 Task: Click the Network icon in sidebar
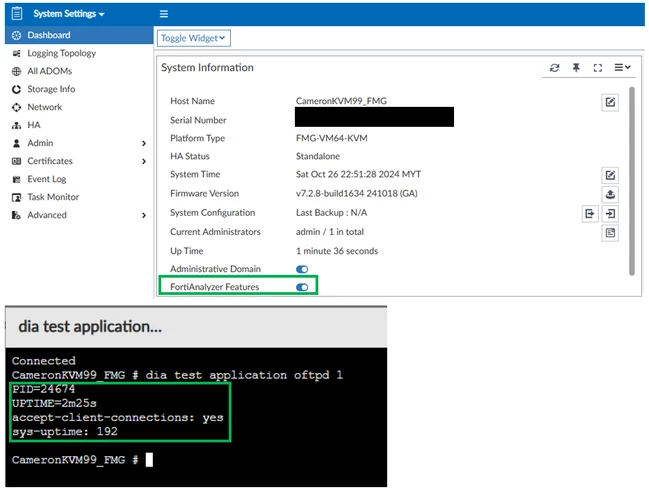(16, 108)
